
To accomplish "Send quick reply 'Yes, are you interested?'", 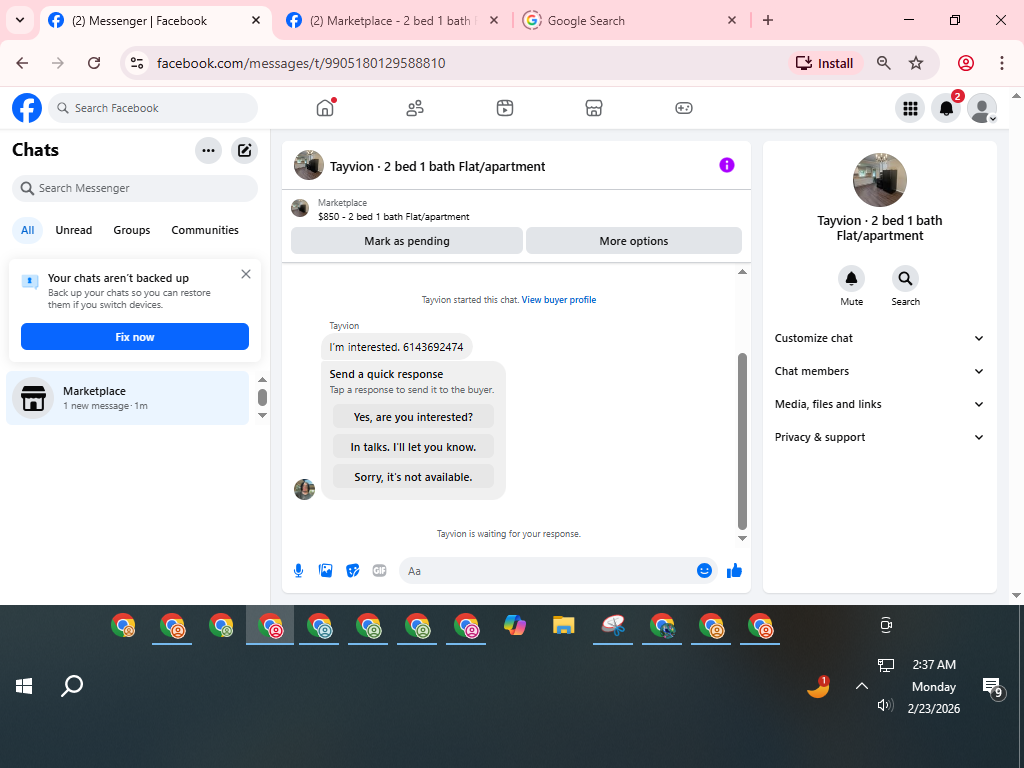I will coord(413,417).
